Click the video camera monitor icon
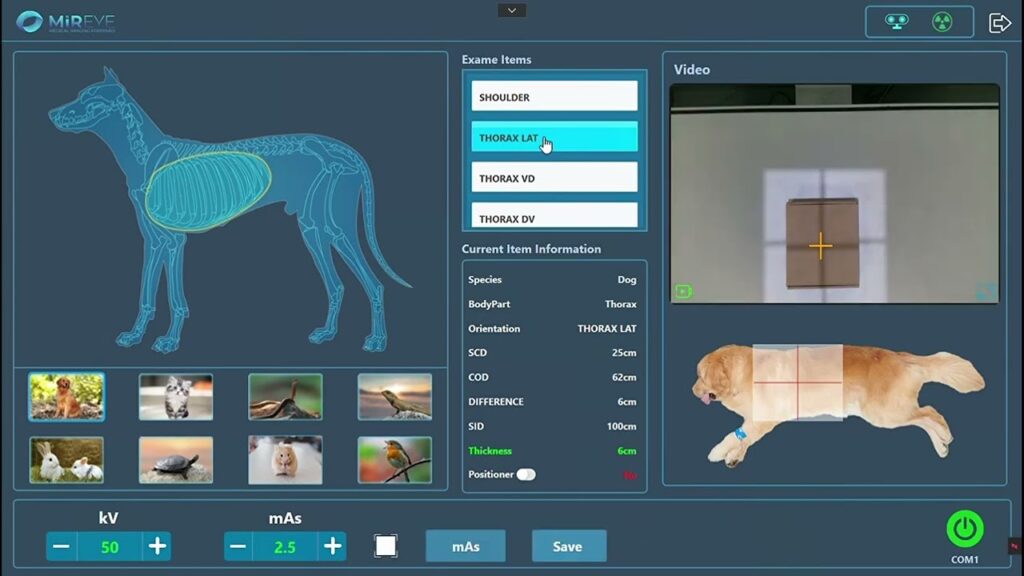Image resolution: width=1024 pixels, height=576 pixels. pos(895,21)
